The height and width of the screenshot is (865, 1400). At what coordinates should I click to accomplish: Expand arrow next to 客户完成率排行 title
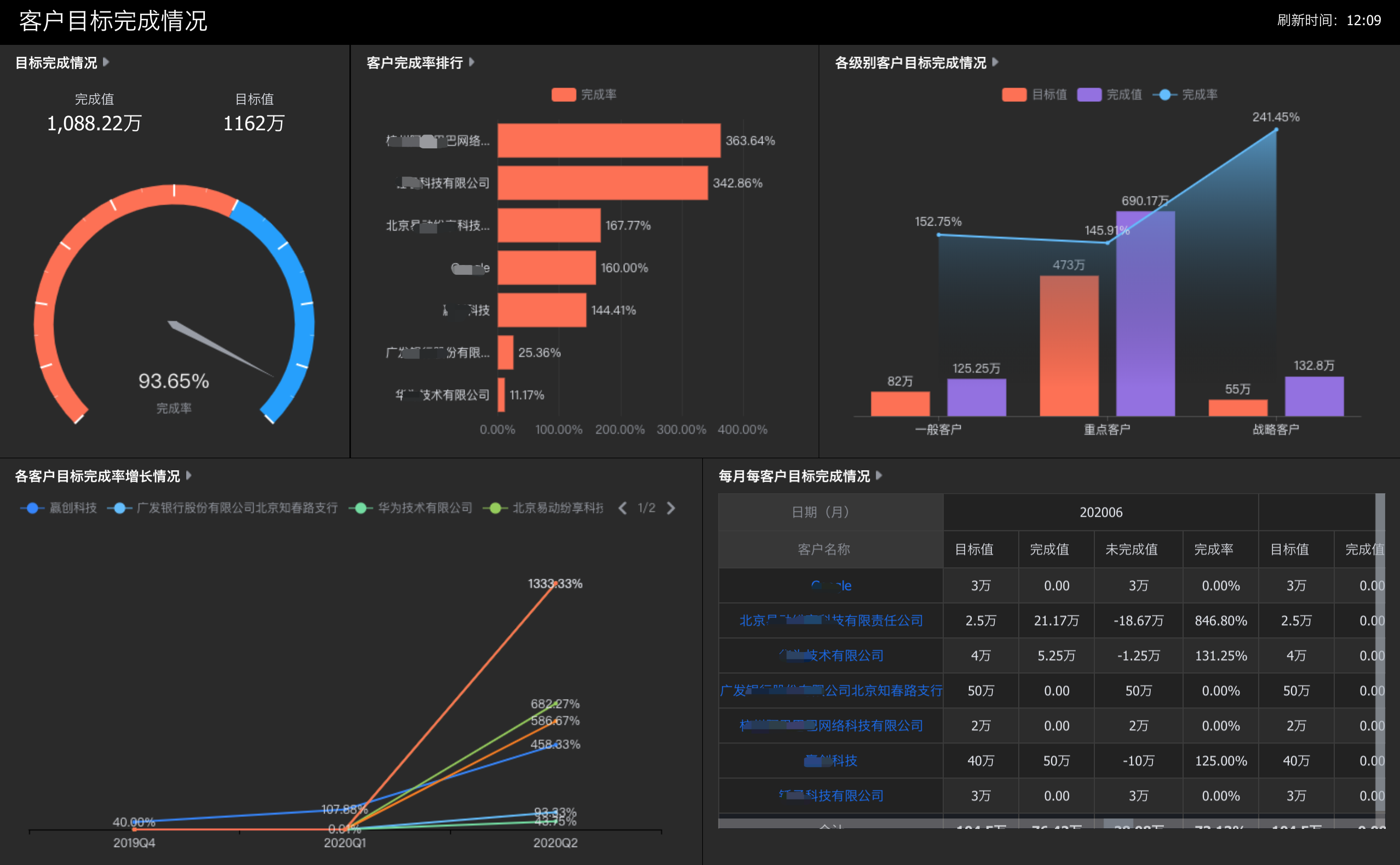pyautogui.click(x=472, y=62)
